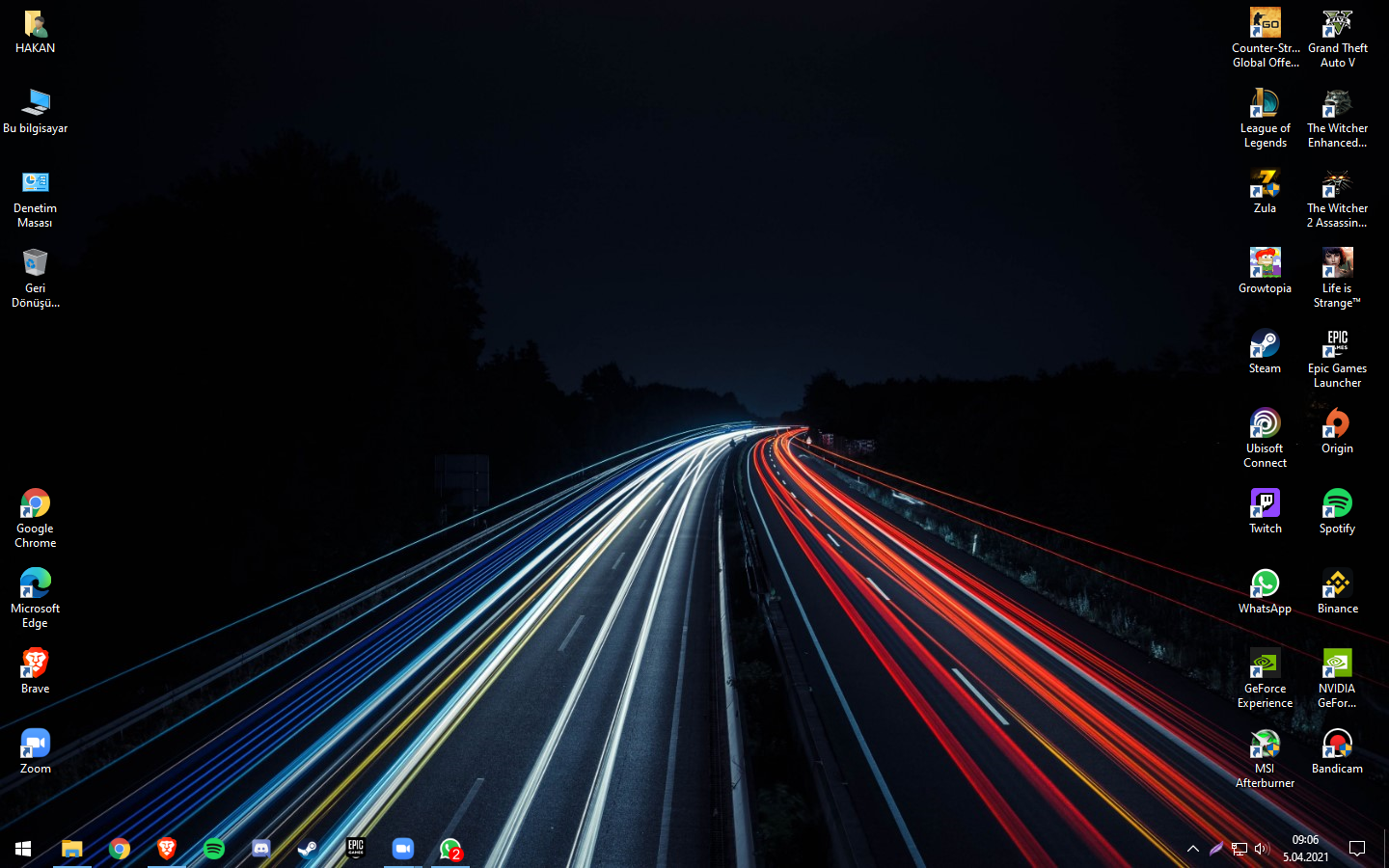Select the Grand Theft Auto V shortcut

coord(1338,39)
